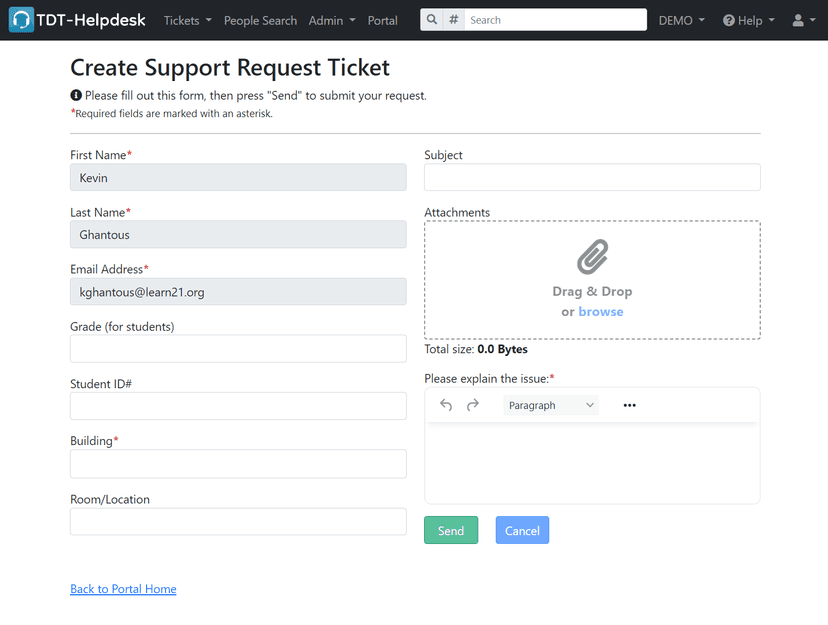Open the Portal nav item
The image size is (828, 625).
coord(382,20)
